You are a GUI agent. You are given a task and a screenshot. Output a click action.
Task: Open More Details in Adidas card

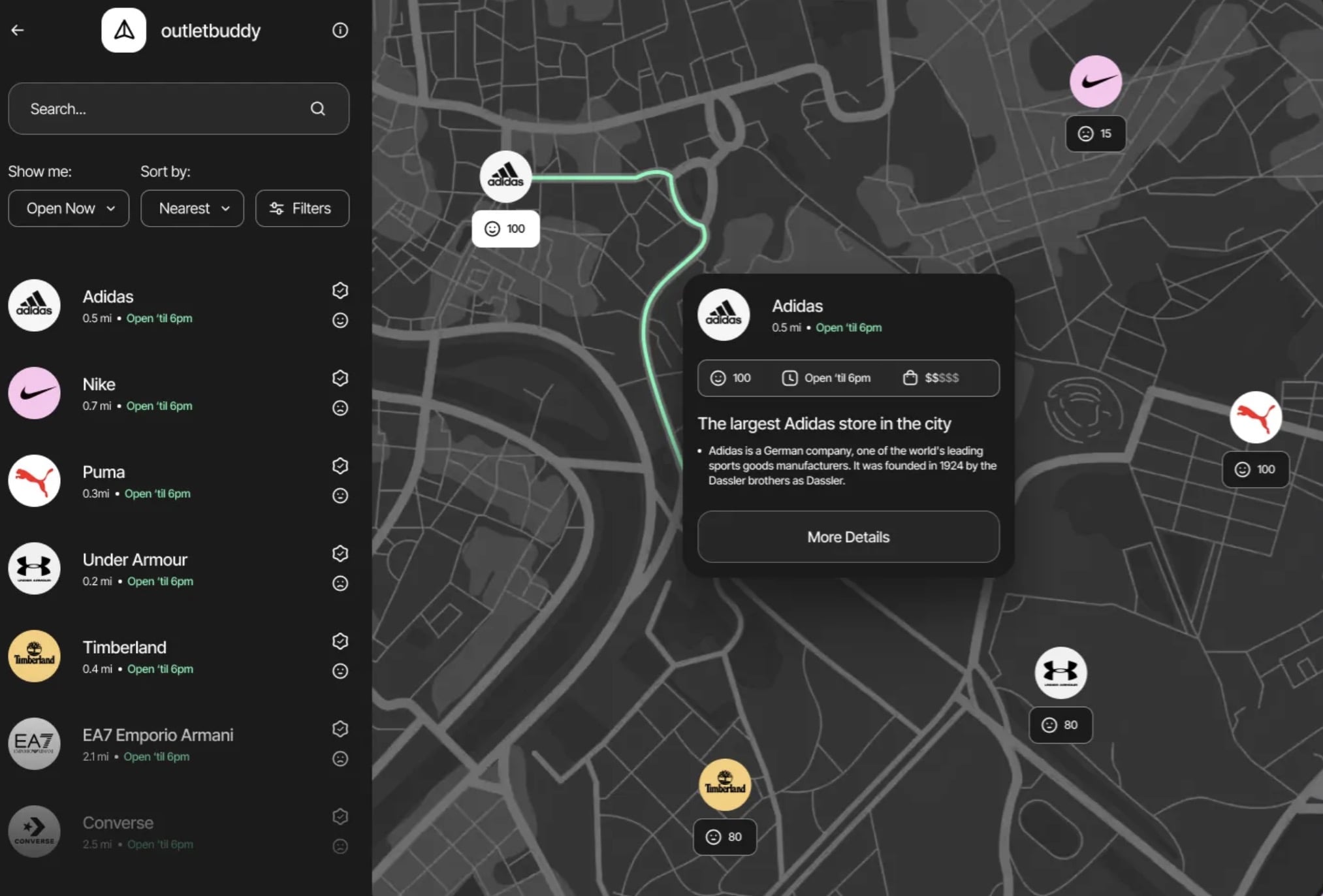848,537
